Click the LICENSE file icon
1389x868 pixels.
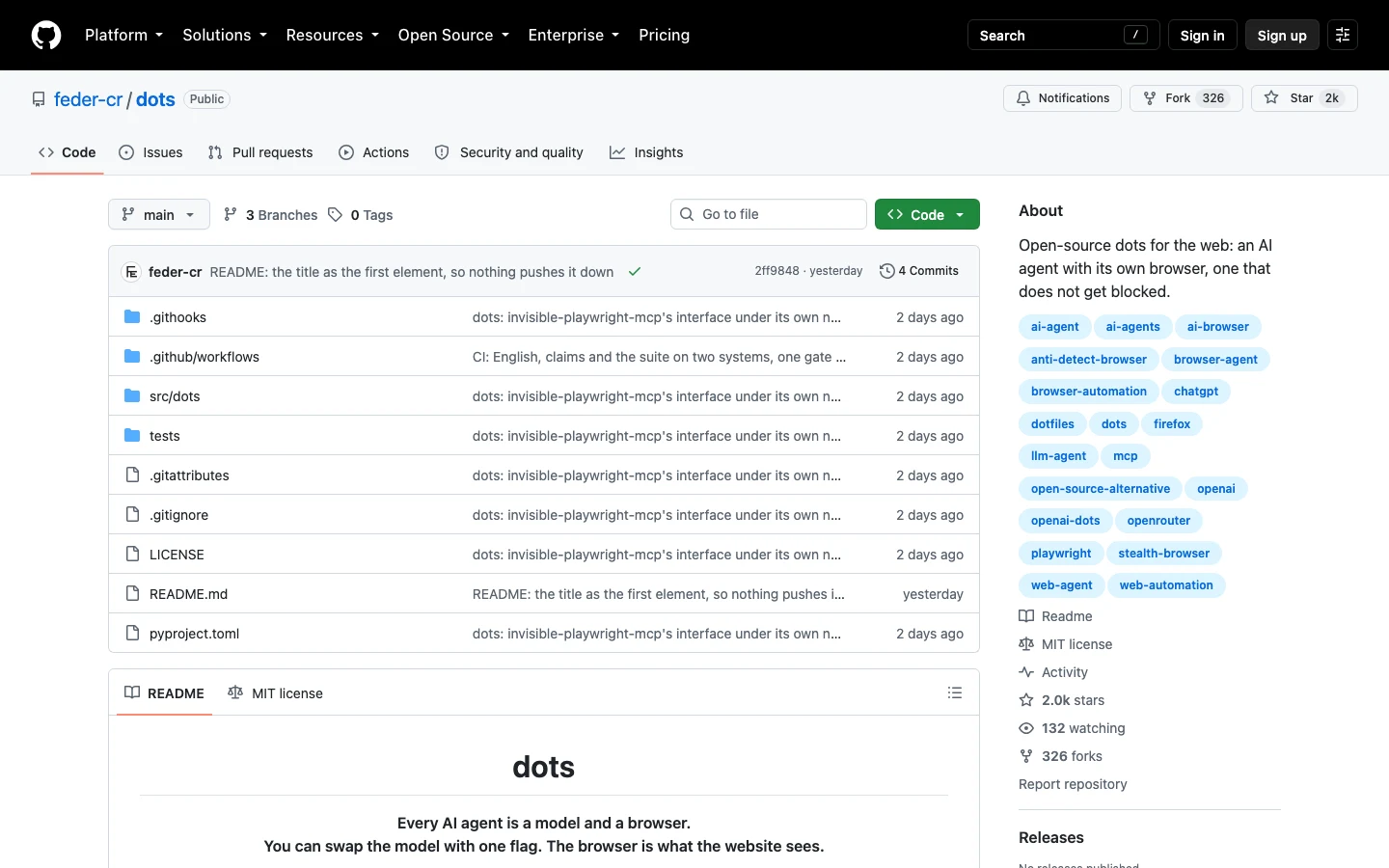(132, 555)
